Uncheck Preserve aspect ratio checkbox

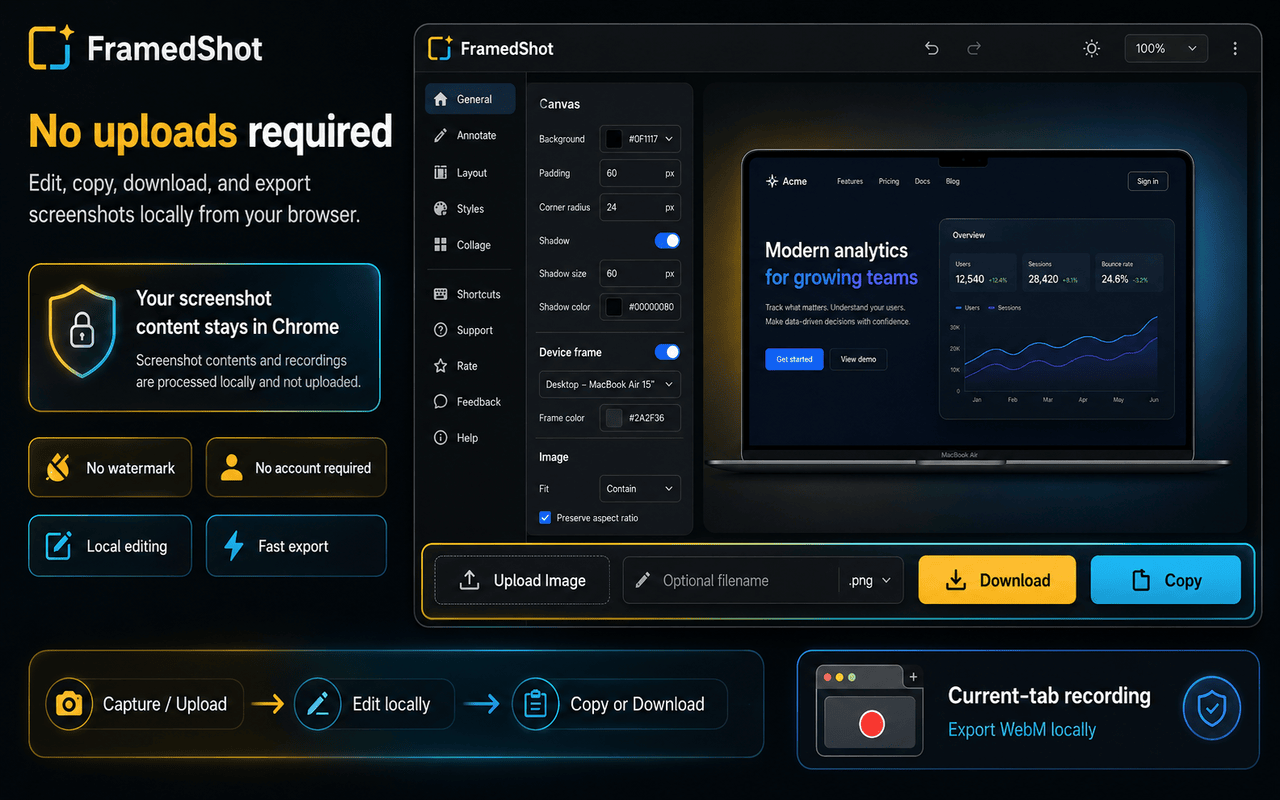pyautogui.click(x=545, y=518)
